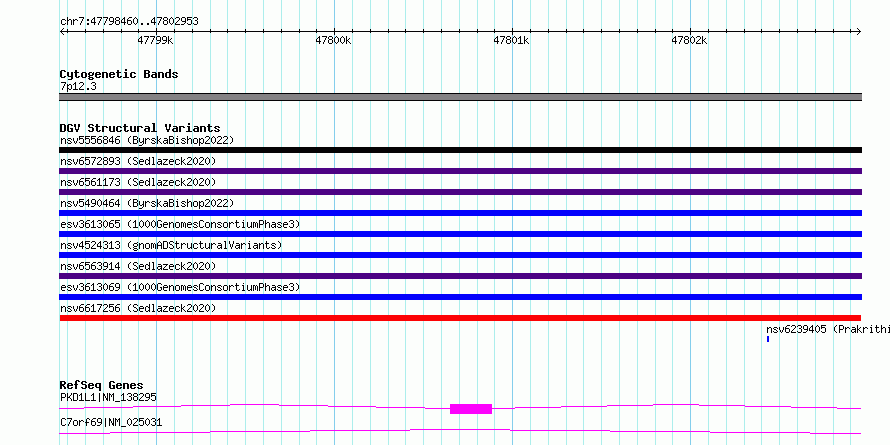Open variant nsv5490464 (ByrskaBishop2022) label
This screenshot has height=445, width=890.
pyautogui.click(x=147, y=203)
